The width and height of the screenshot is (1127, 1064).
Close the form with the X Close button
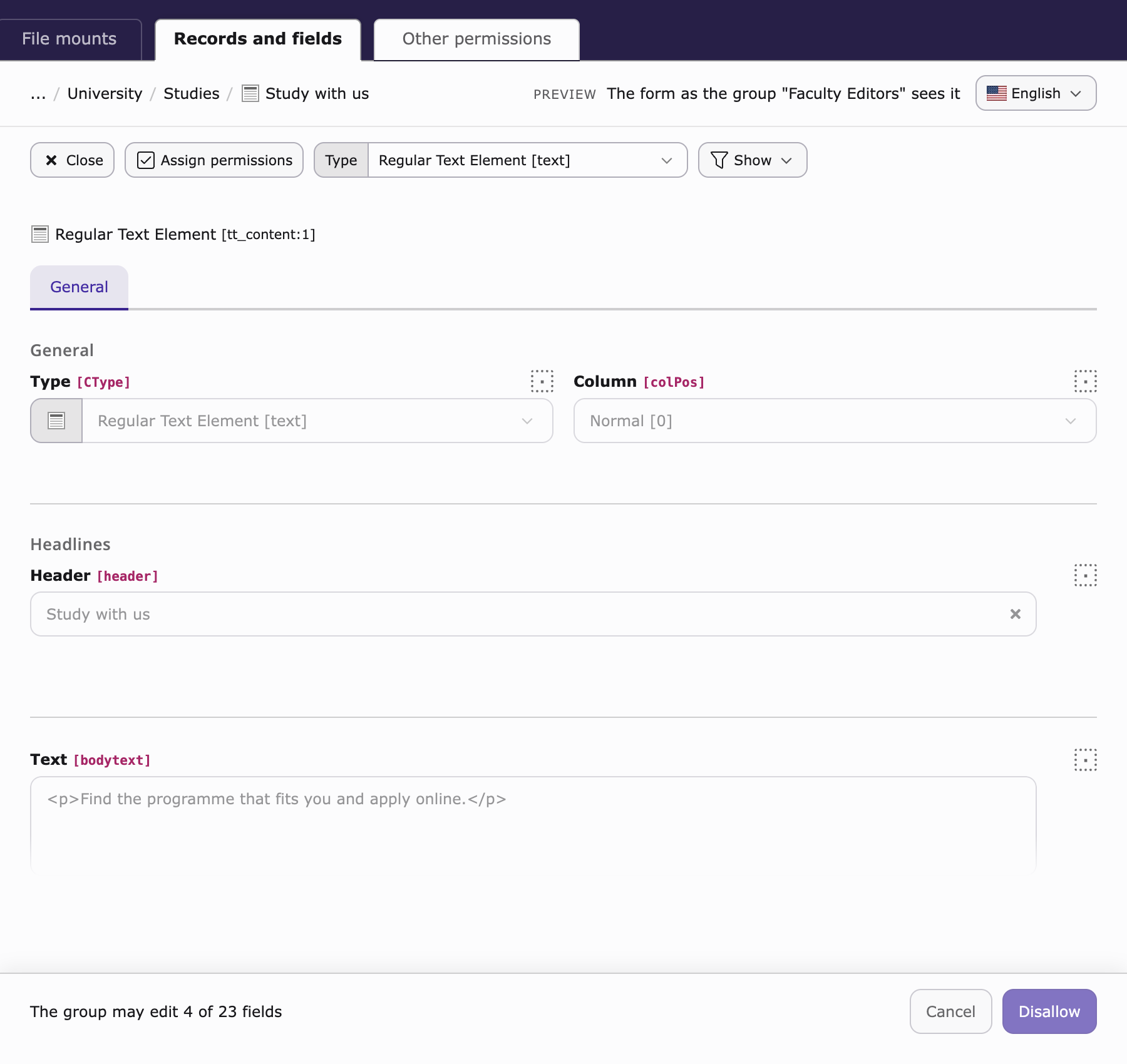(x=73, y=160)
